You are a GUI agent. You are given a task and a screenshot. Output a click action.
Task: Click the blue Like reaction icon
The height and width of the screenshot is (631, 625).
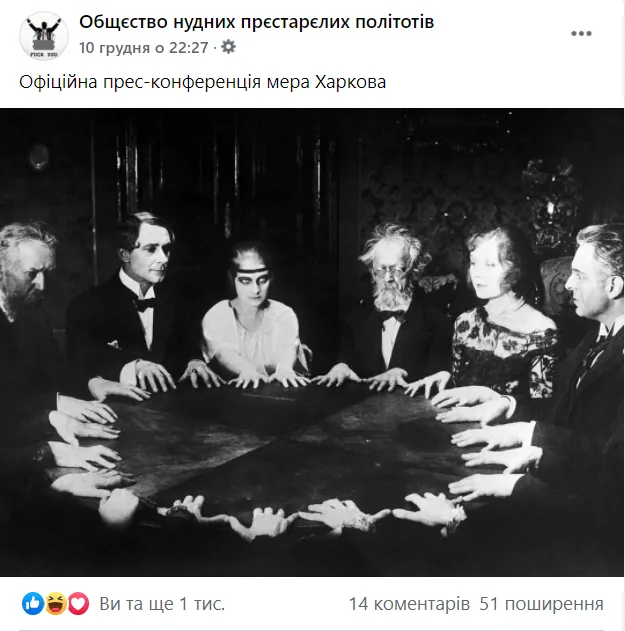point(33,603)
